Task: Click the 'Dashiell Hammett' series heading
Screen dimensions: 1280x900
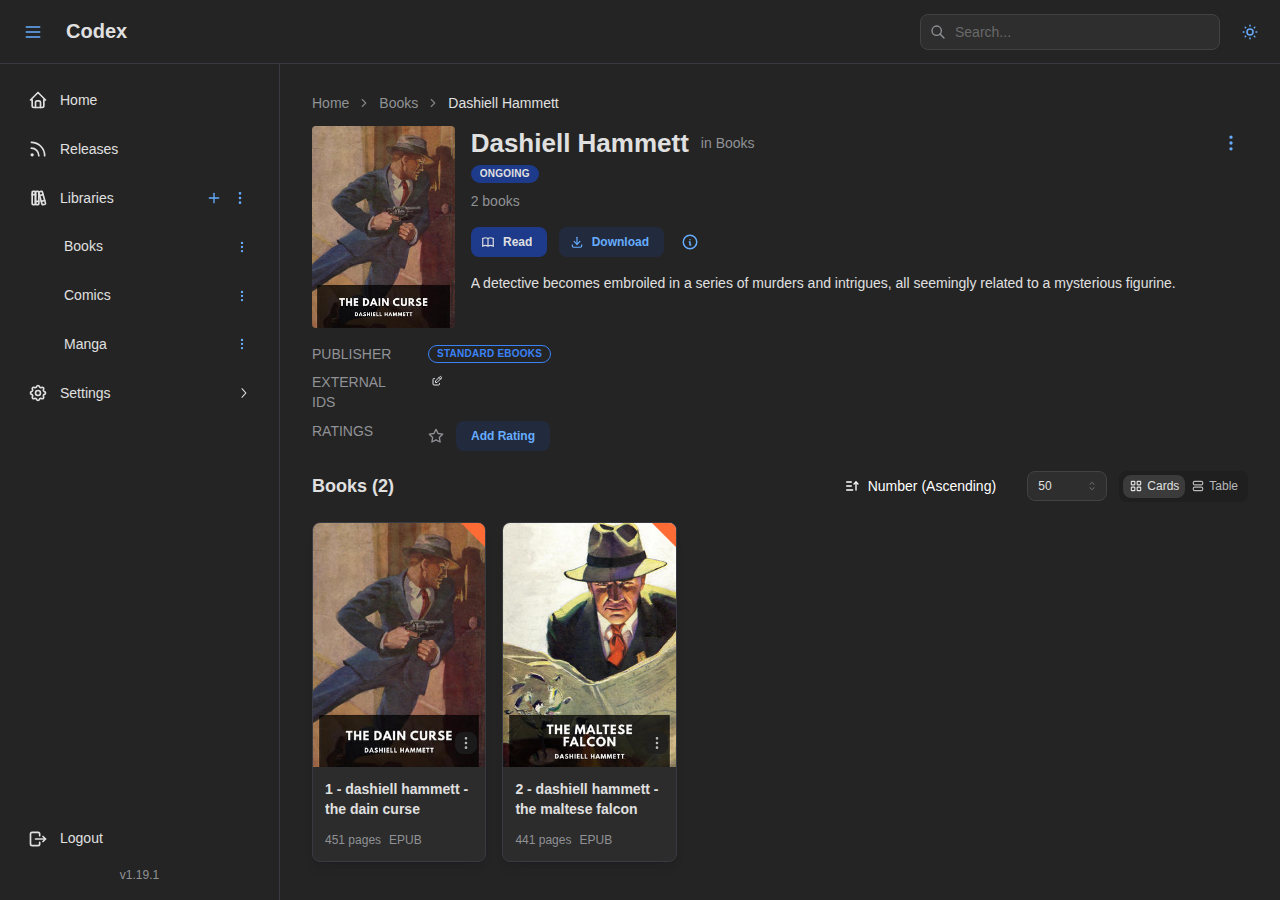Action: tap(580, 143)
